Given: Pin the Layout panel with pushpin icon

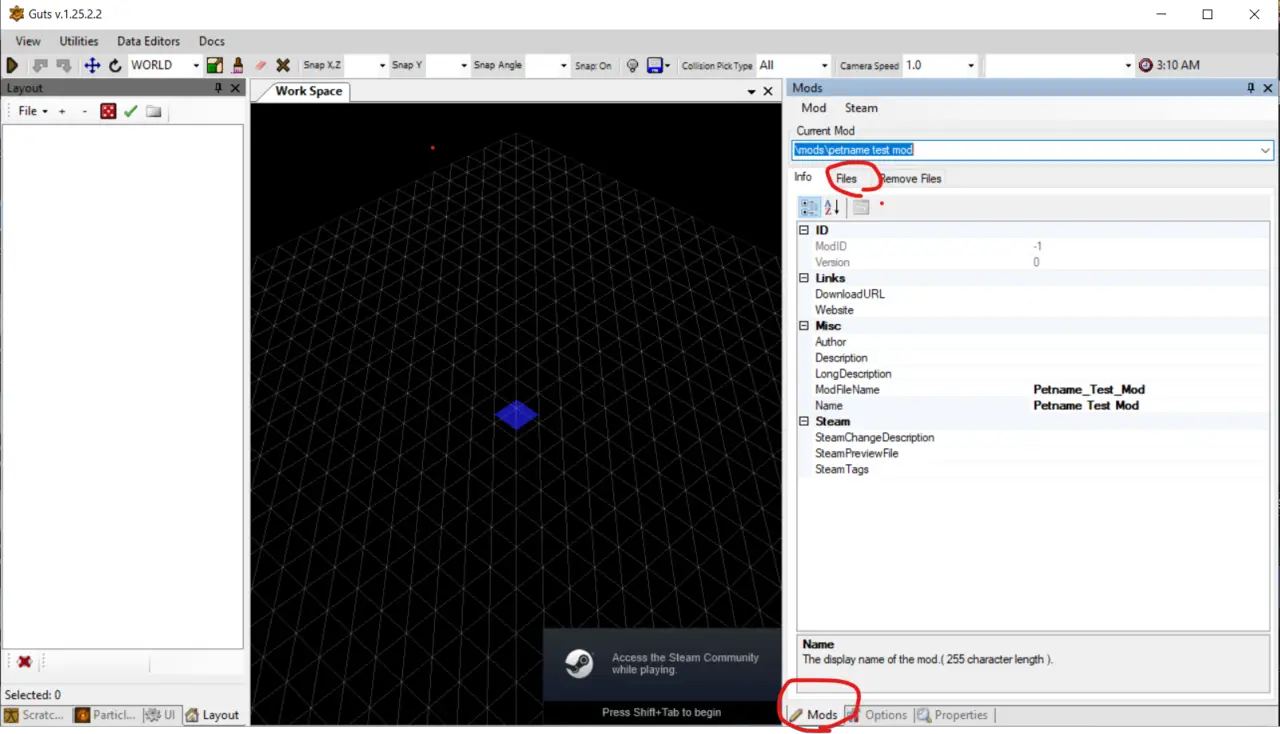Looking at the screenshot, I should pos(219,88).
